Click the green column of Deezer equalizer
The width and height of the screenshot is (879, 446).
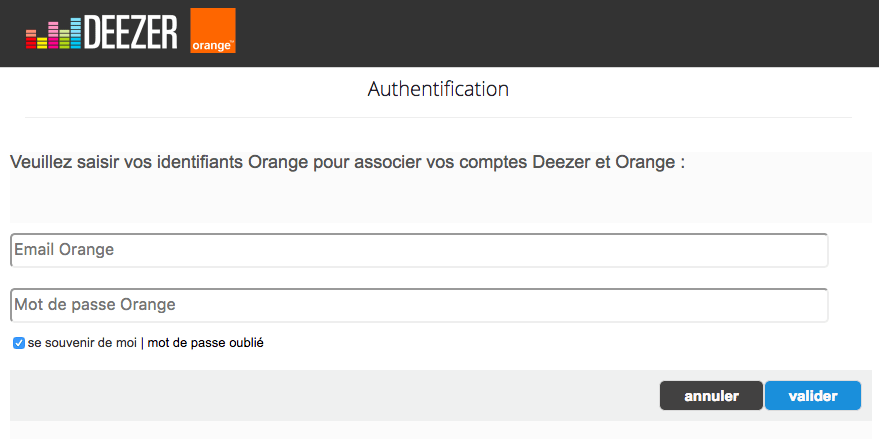tap(64, 39)
